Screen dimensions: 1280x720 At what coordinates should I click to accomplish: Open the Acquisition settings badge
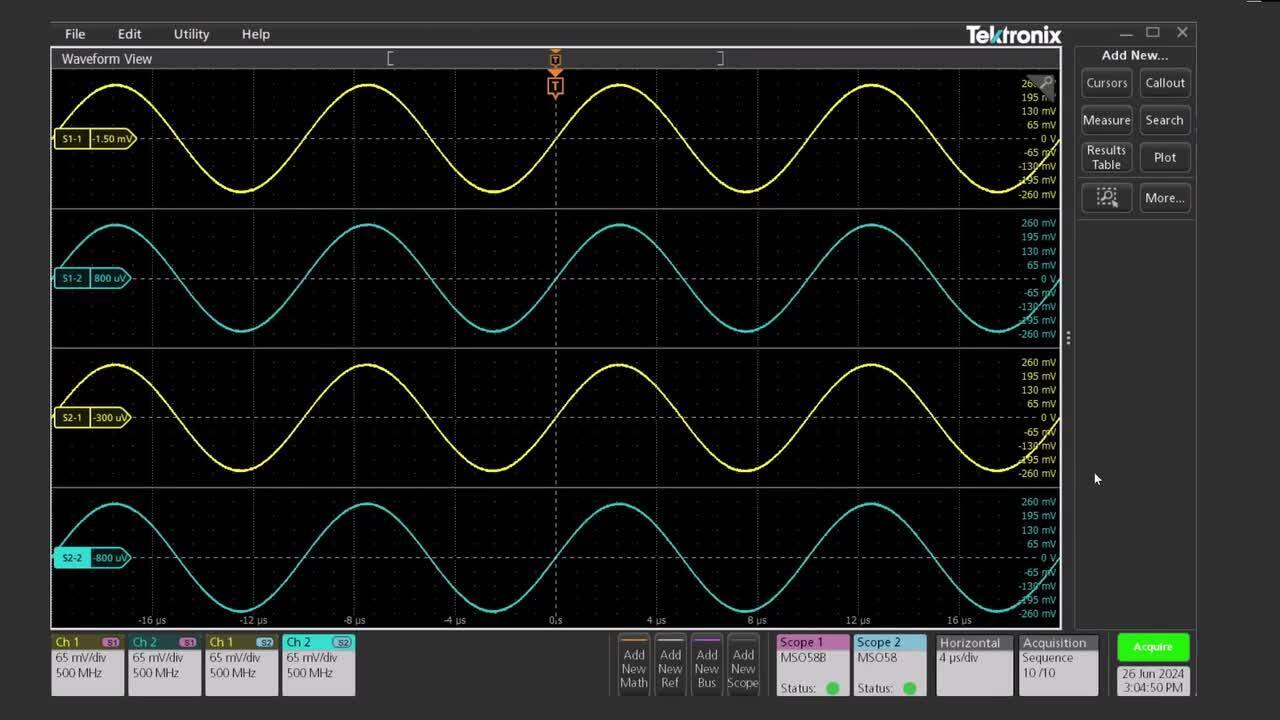(x=1058, y=665)
